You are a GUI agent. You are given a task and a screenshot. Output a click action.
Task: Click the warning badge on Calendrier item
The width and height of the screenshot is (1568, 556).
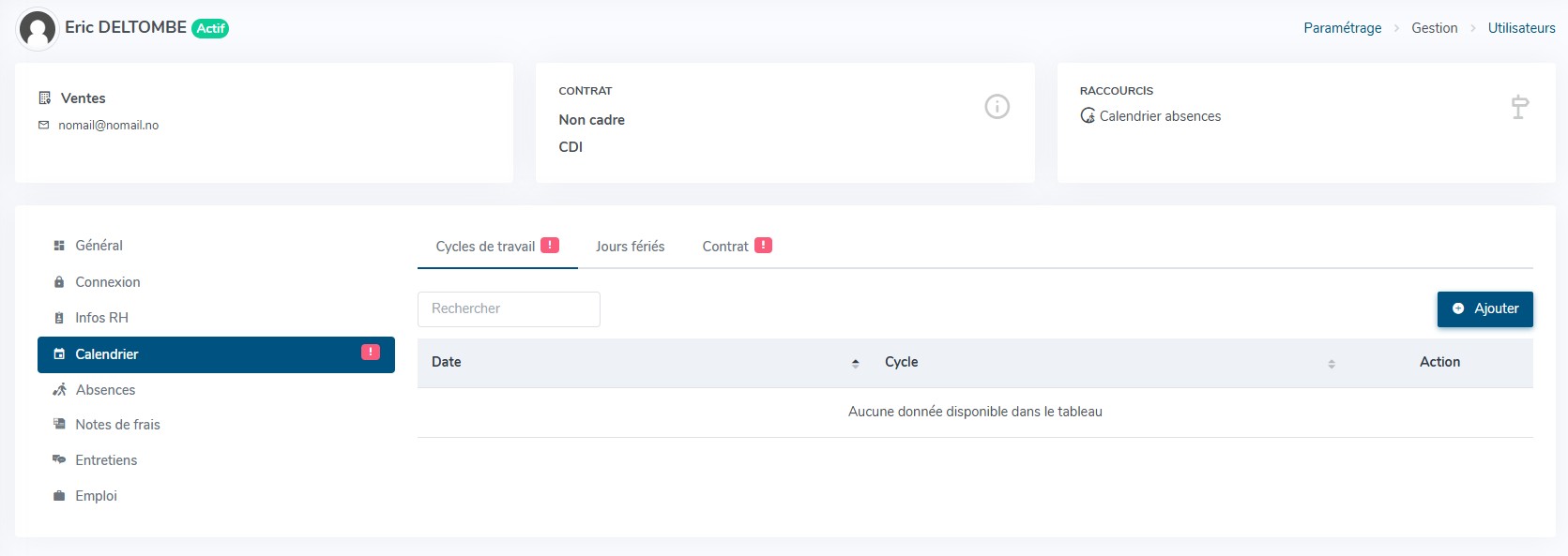click(x=371, y=353)
